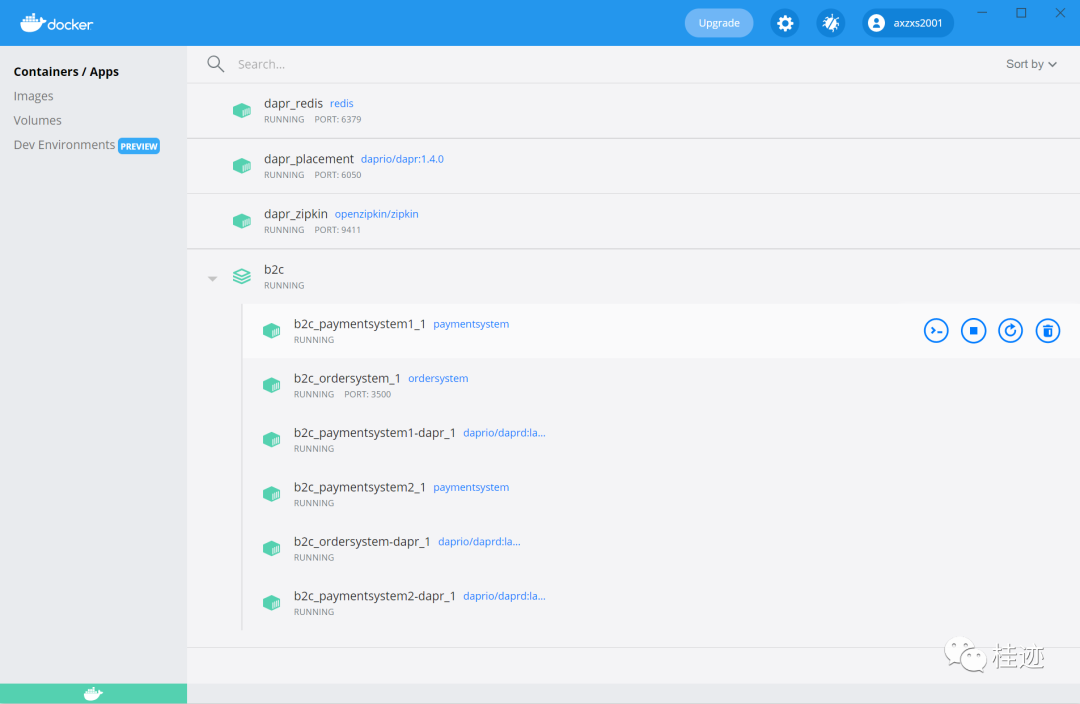Screen dimensions: 1080x704
Task: Open daprio/daprd link of b2c_paymentsystem2-dapr_1
Action: pyautogui.click(x=504, y=596)
